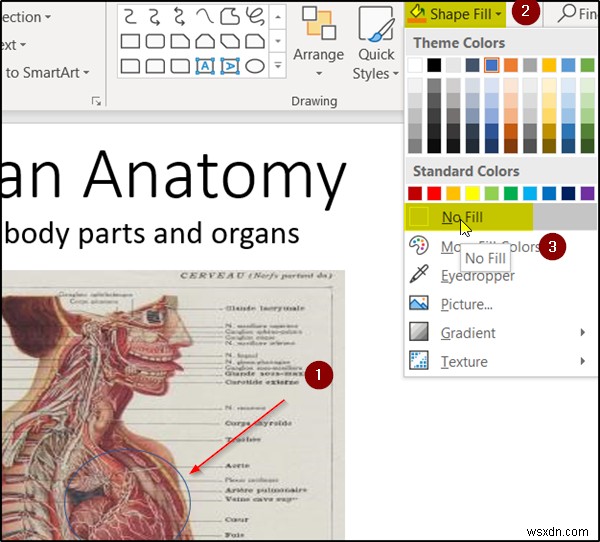Image resolution: width=600 pixels, height=542 pixels.
Task: Expand the Gradient submenu
Action: tap(501, 333)
